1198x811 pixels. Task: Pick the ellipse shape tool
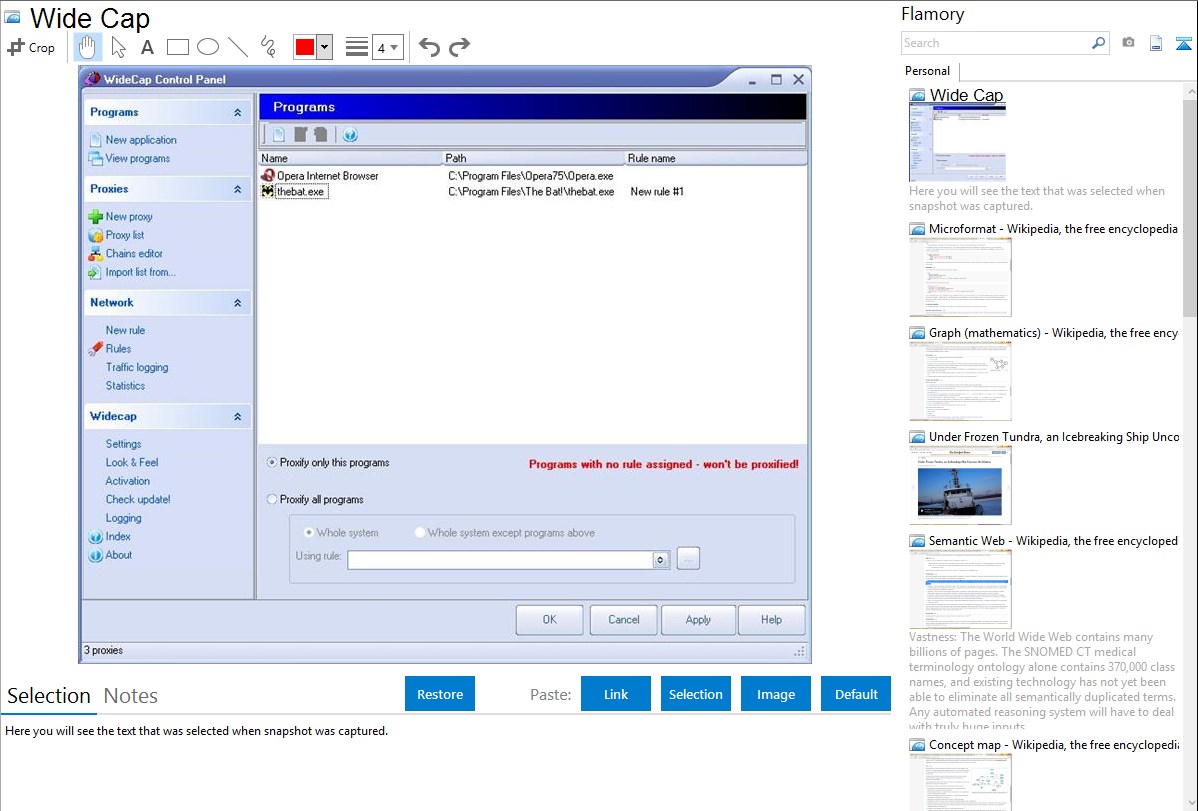coord(208,47)
